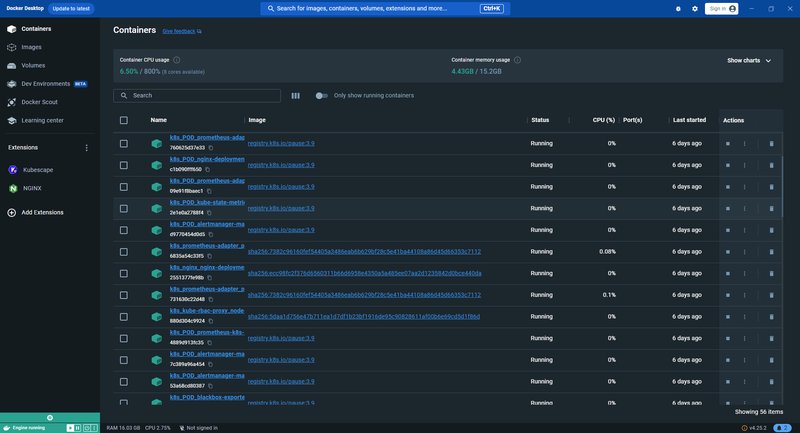Open more actions for container 7c389a96a454
Viewport: 800px width, 433px height.
coord(744,360)
